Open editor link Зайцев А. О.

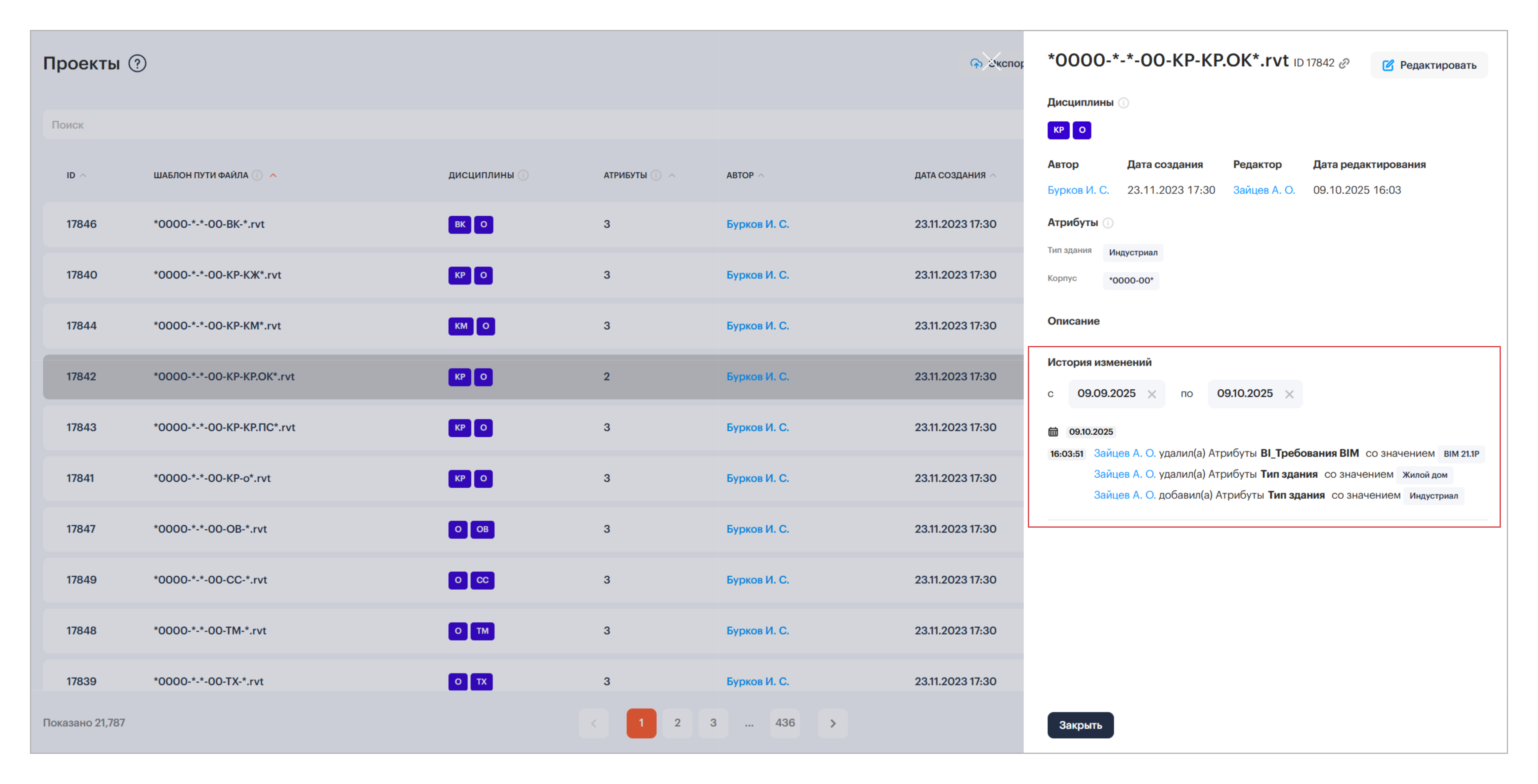click(x=1263, y=190)
